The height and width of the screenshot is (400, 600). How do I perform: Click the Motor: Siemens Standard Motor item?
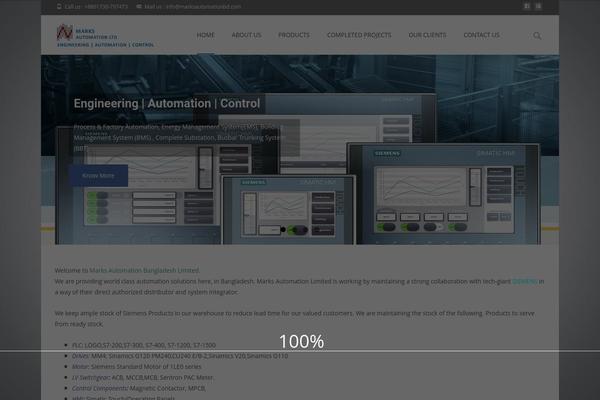[x=137, y=367]
